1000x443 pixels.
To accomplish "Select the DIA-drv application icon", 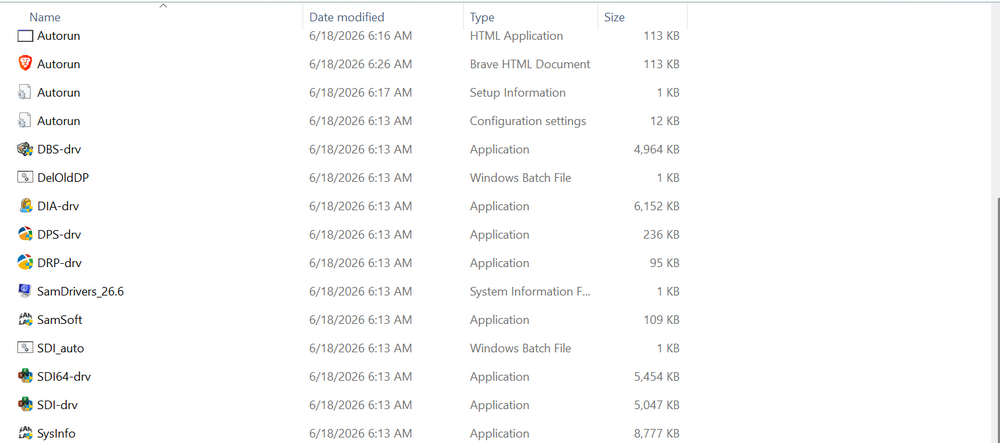I will pos(25,206).
